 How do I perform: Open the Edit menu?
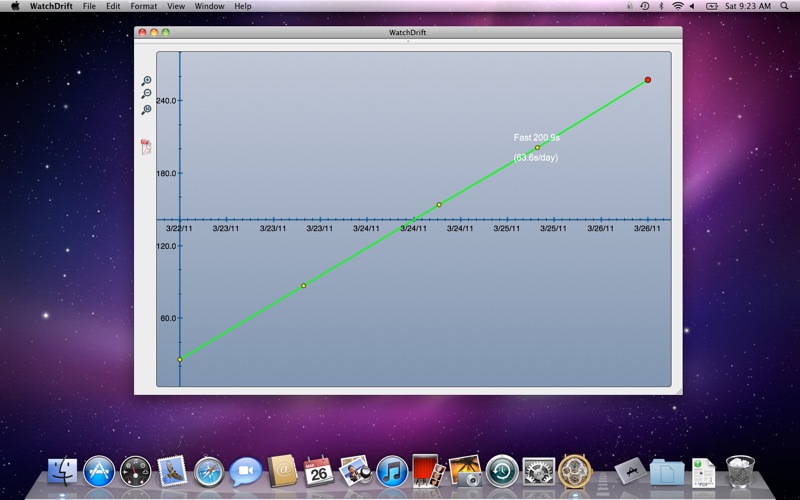point(113,6)
